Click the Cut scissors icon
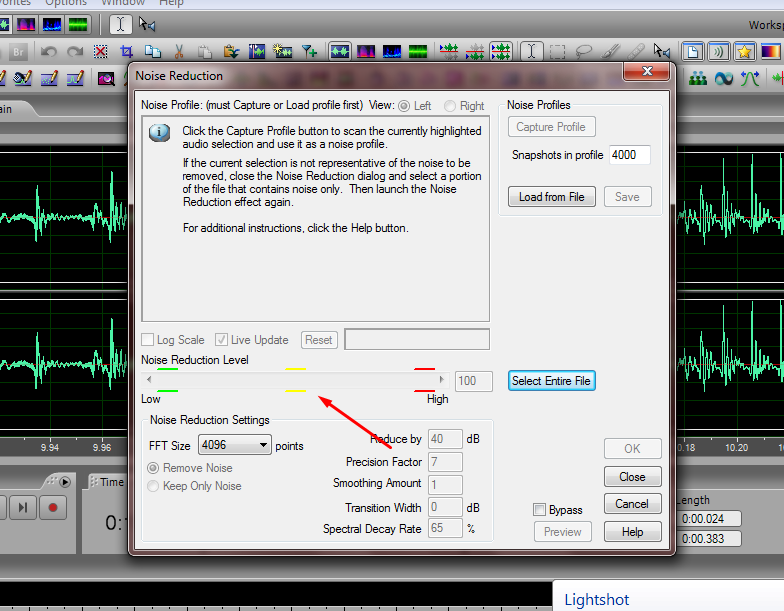The height and width of the screenshot is (611, 784). (178, 52)
